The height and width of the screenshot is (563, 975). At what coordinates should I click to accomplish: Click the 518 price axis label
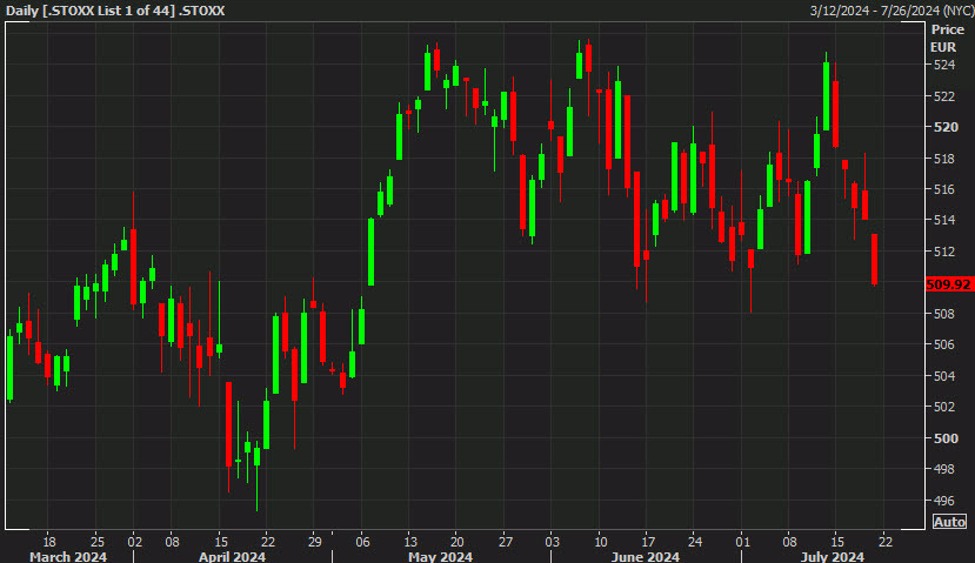tap(944, 159)
